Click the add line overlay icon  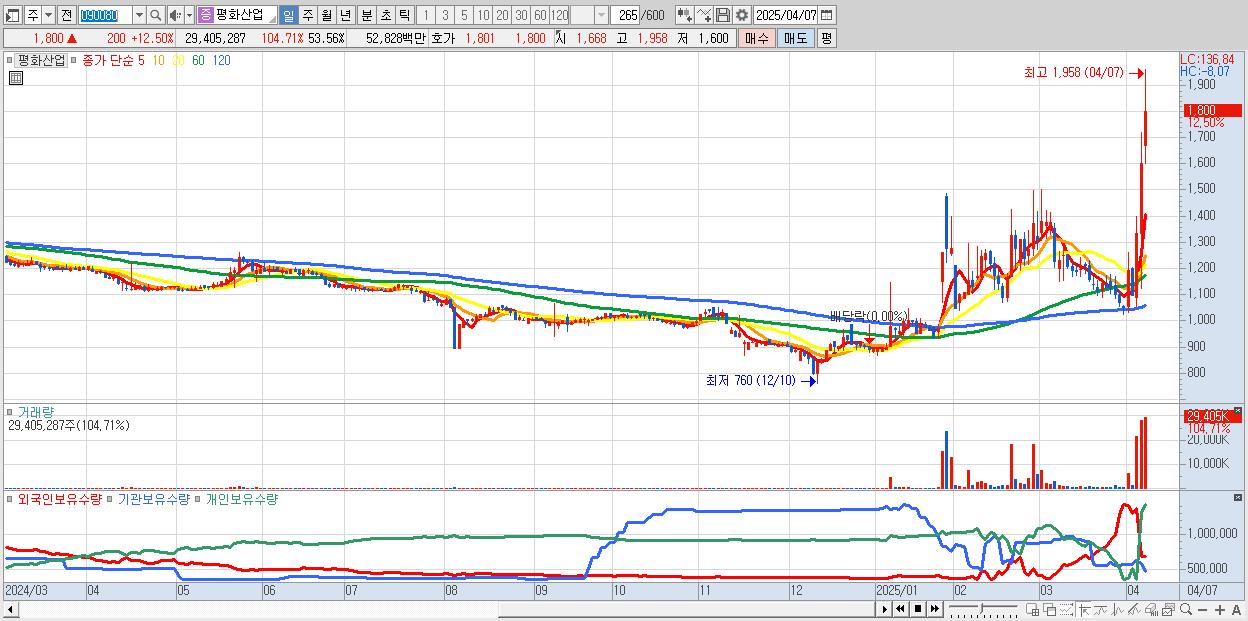[704, 15]
